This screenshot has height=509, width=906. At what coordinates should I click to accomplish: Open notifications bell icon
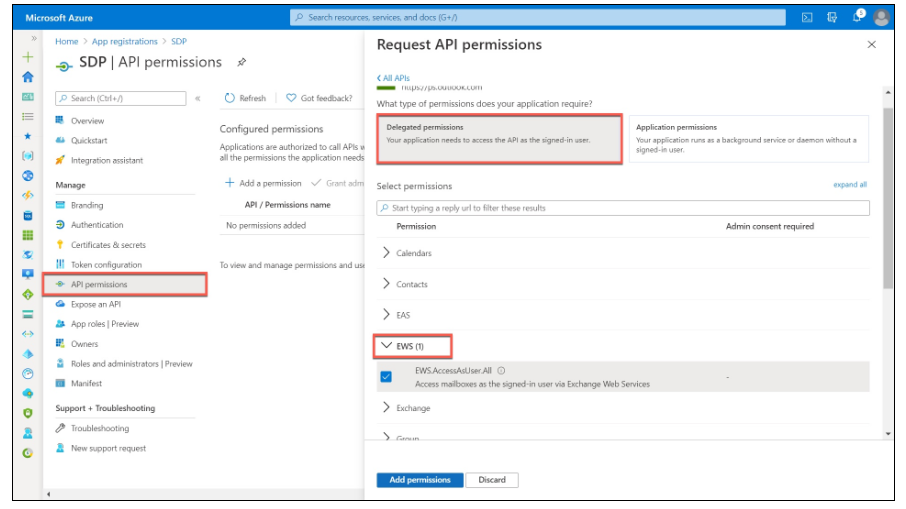click(857, 17)
